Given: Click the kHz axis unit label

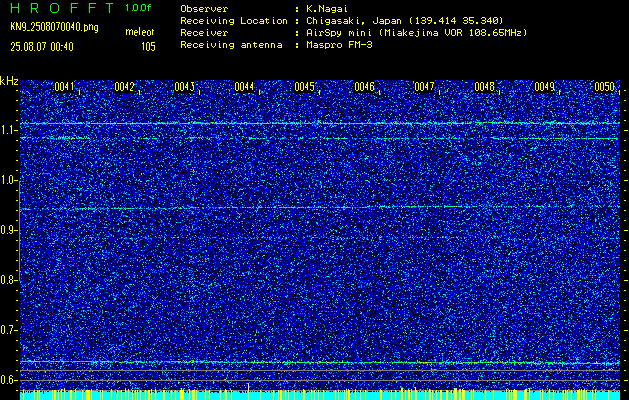Looking at the screenshot, I should click(x=9, y=81).
